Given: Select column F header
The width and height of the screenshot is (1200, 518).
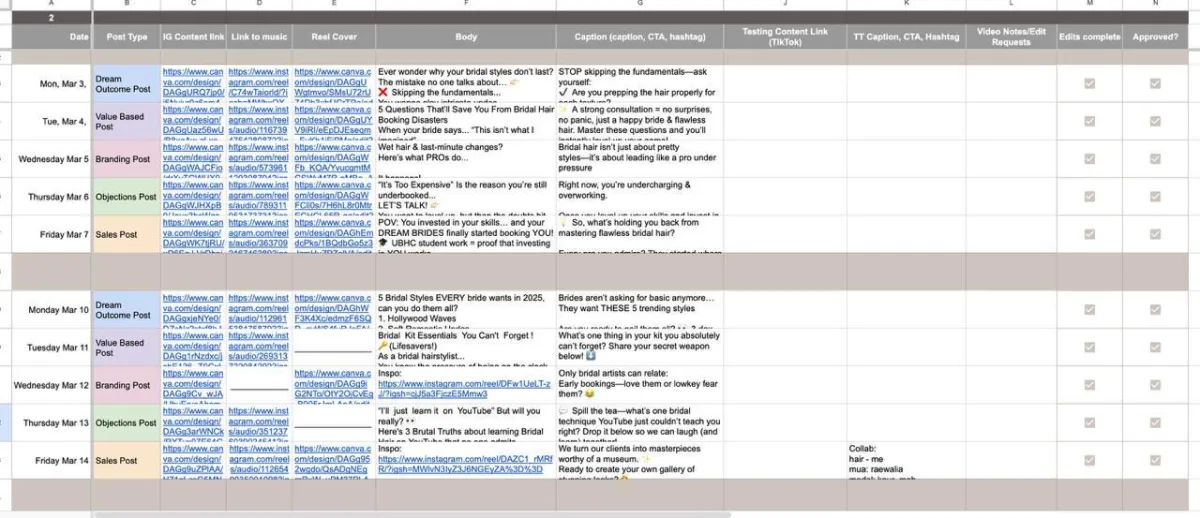Looking at the screenshot, I should 465,4.
